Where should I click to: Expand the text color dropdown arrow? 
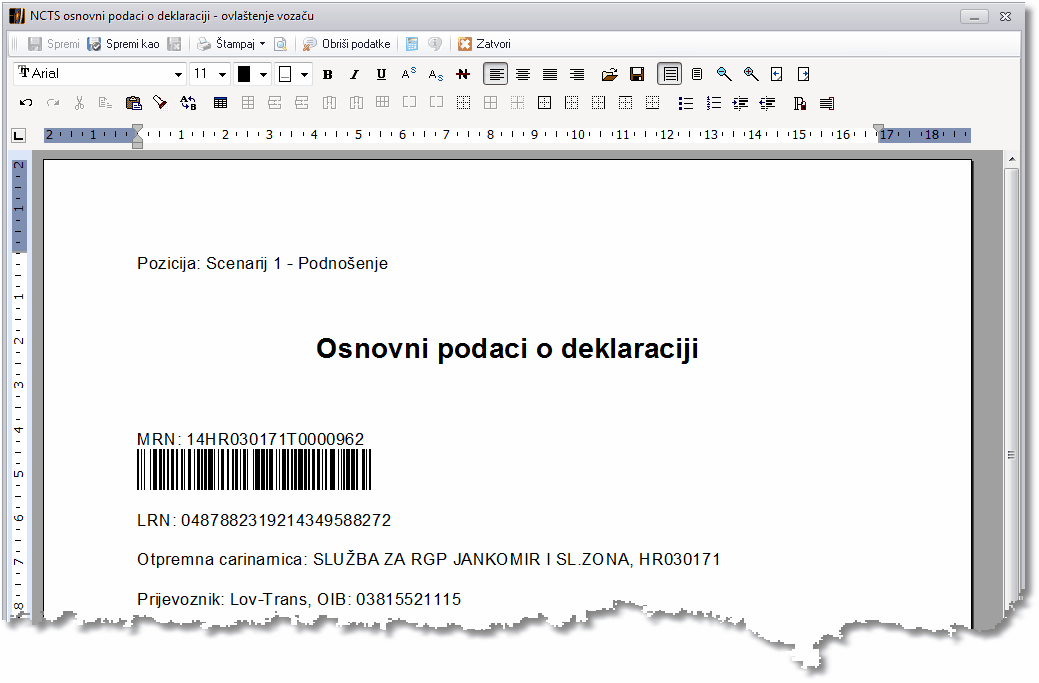pos(263,74)
